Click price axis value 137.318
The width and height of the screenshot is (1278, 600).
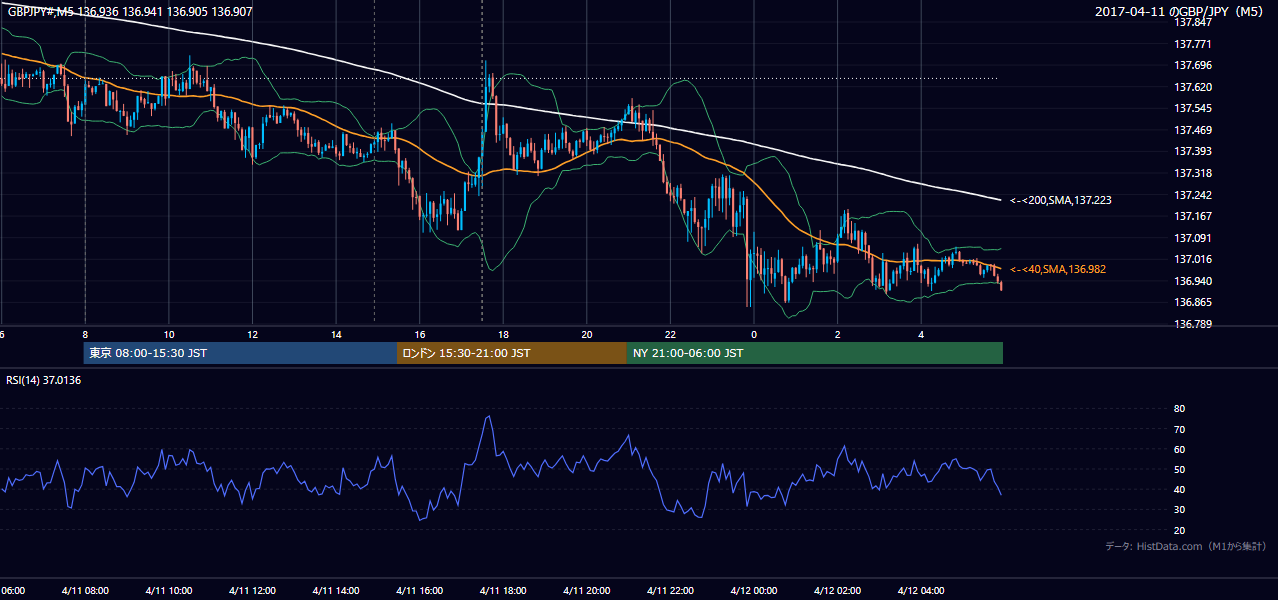click(1192, 173)
